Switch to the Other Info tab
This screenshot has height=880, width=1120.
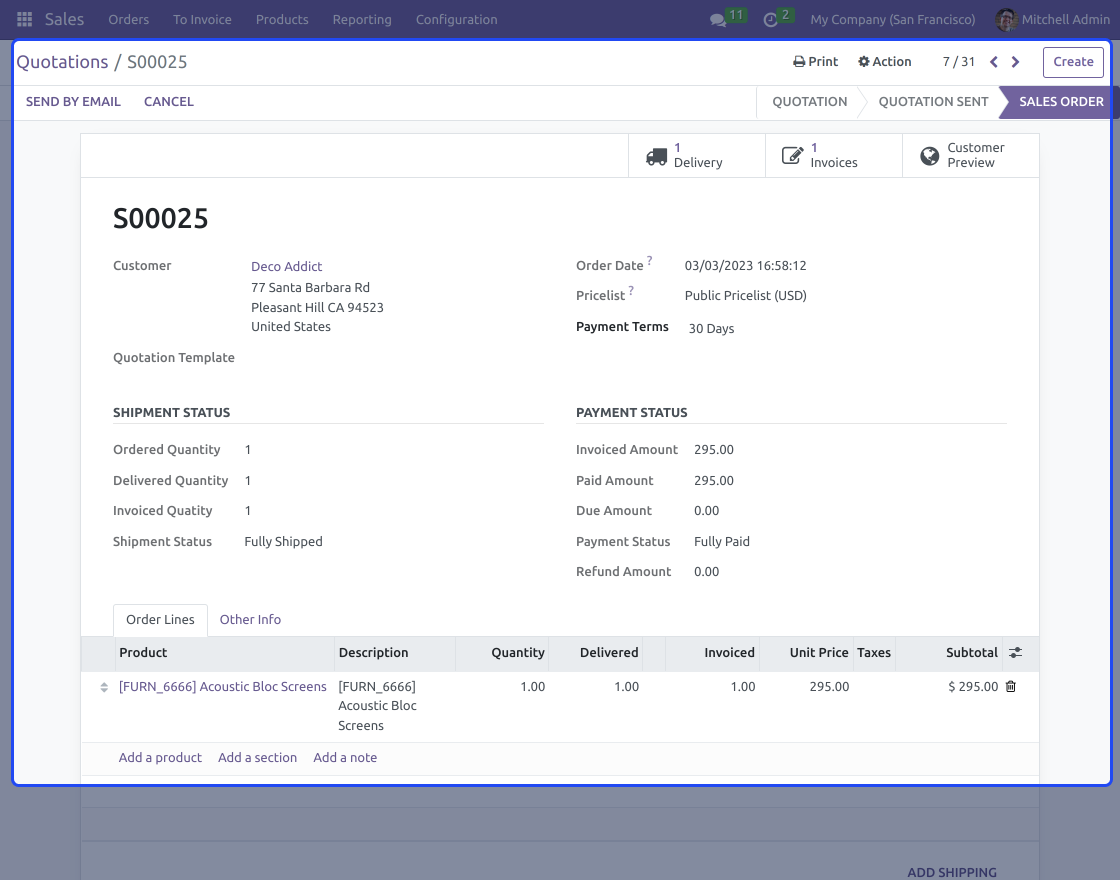(x=250, y=620)
